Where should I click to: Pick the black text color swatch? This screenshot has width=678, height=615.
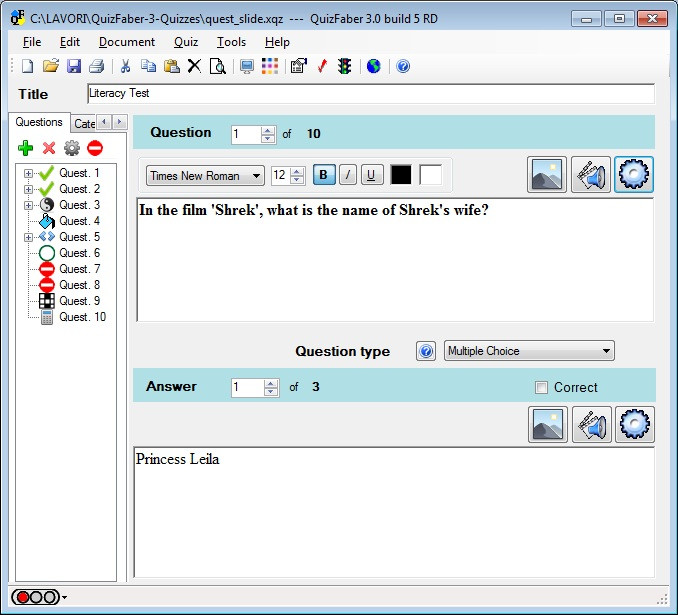401,175
